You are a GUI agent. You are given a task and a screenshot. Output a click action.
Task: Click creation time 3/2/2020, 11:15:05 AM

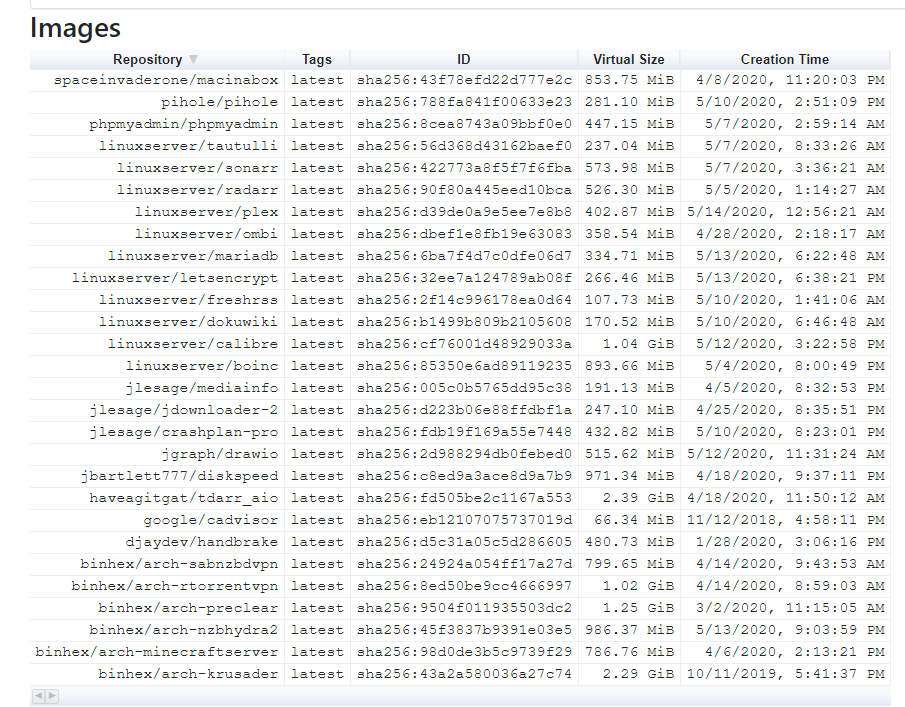(790, 608)
